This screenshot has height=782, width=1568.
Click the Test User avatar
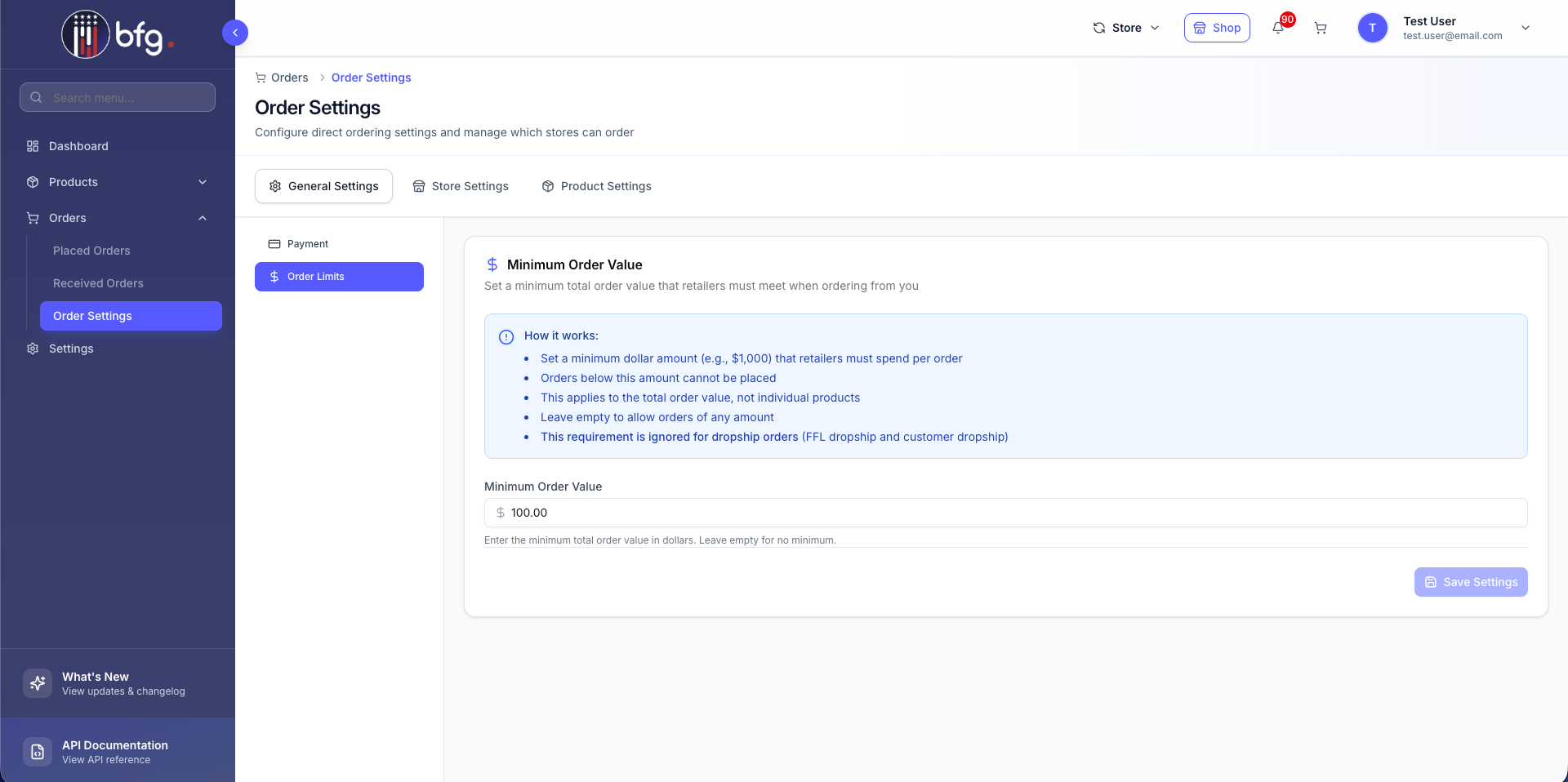coord(1372,28)
